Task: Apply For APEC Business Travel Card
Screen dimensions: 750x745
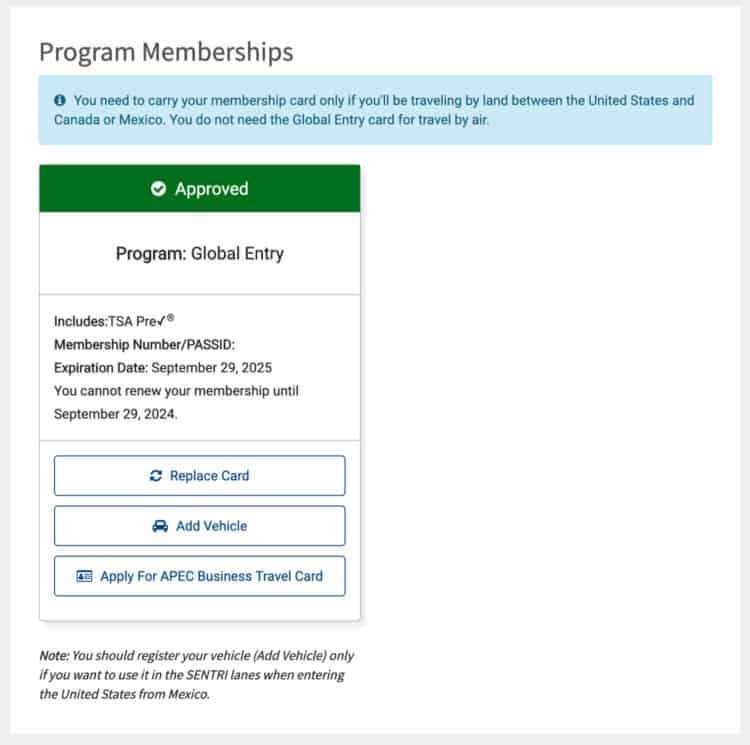Action: click(x=199, y=576)
